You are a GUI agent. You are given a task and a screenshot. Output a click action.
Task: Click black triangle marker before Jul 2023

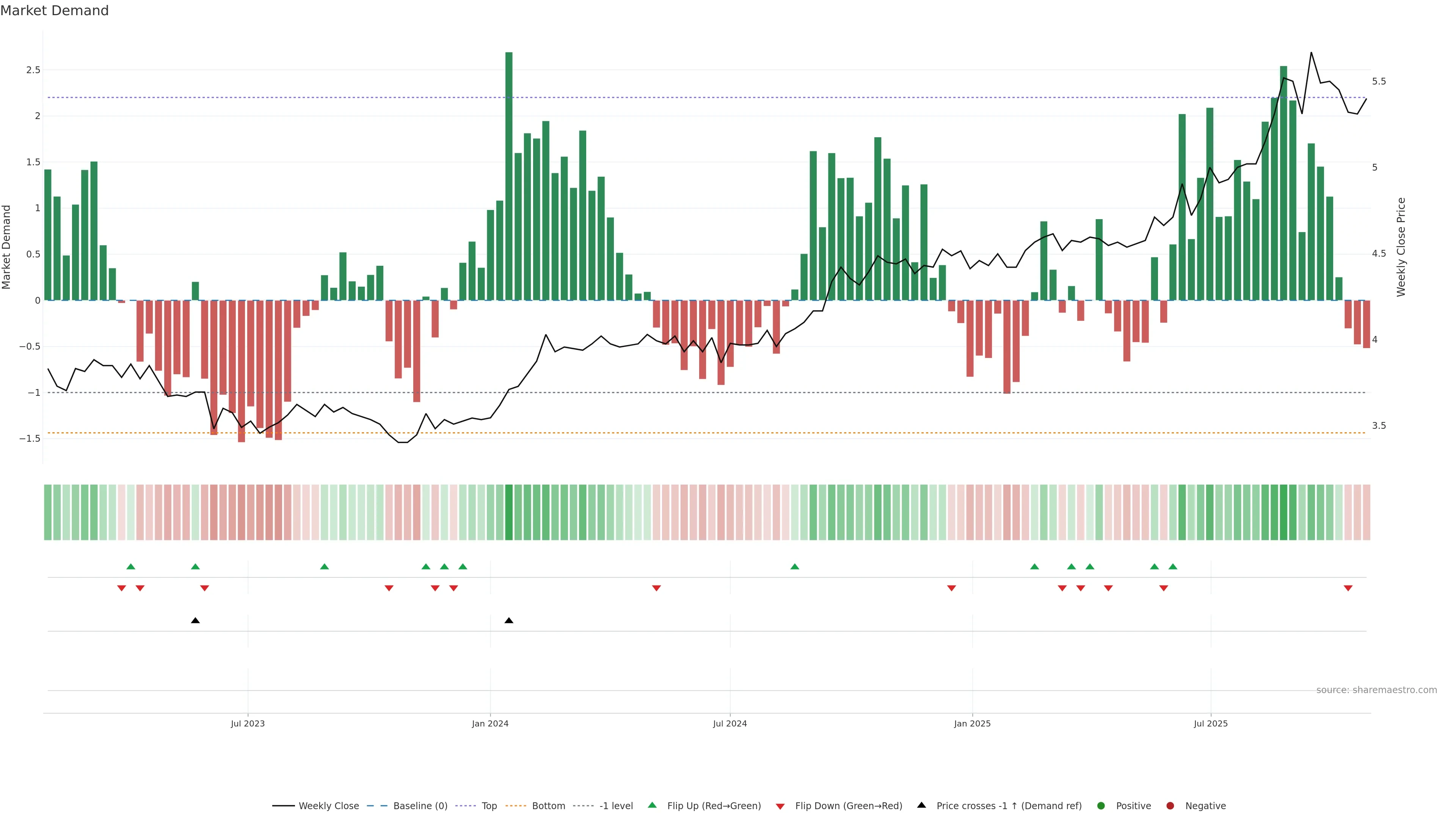[x=195, y=621]
